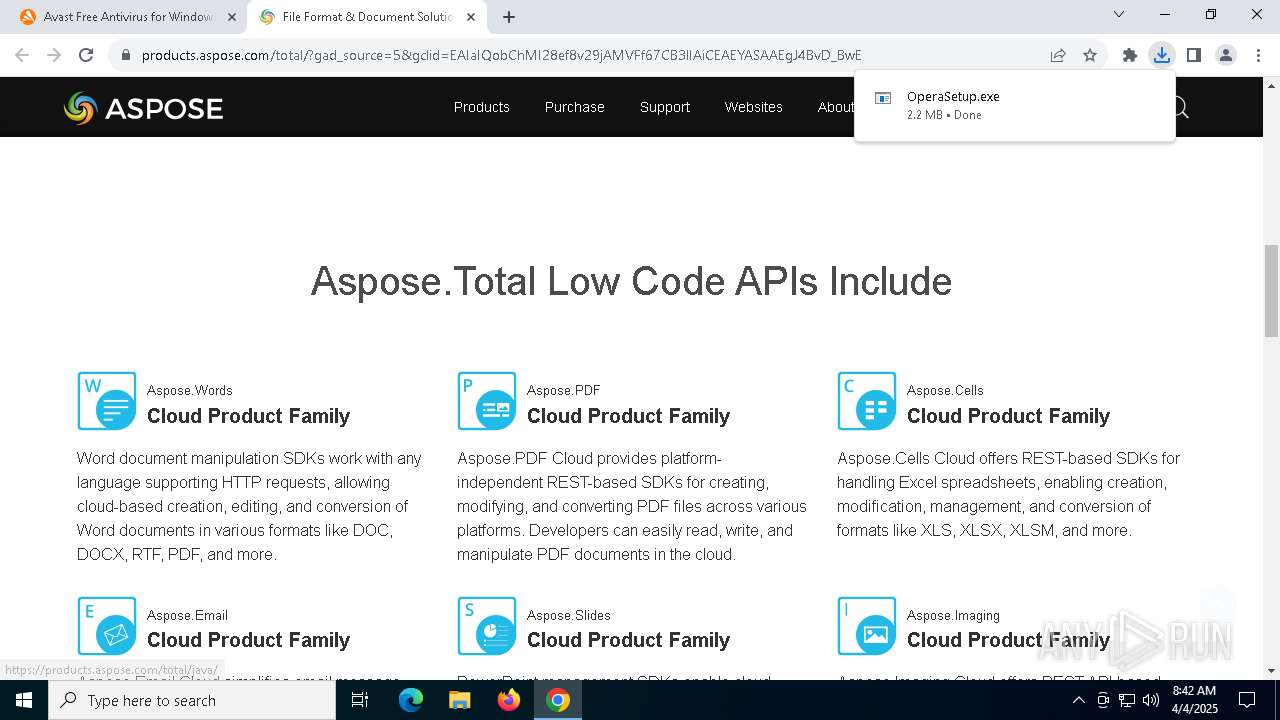This screenshot has width=1280, height=720.
Task: Open the downloaded OperaSetup.exe entry
Action: tap(1015, 105)
